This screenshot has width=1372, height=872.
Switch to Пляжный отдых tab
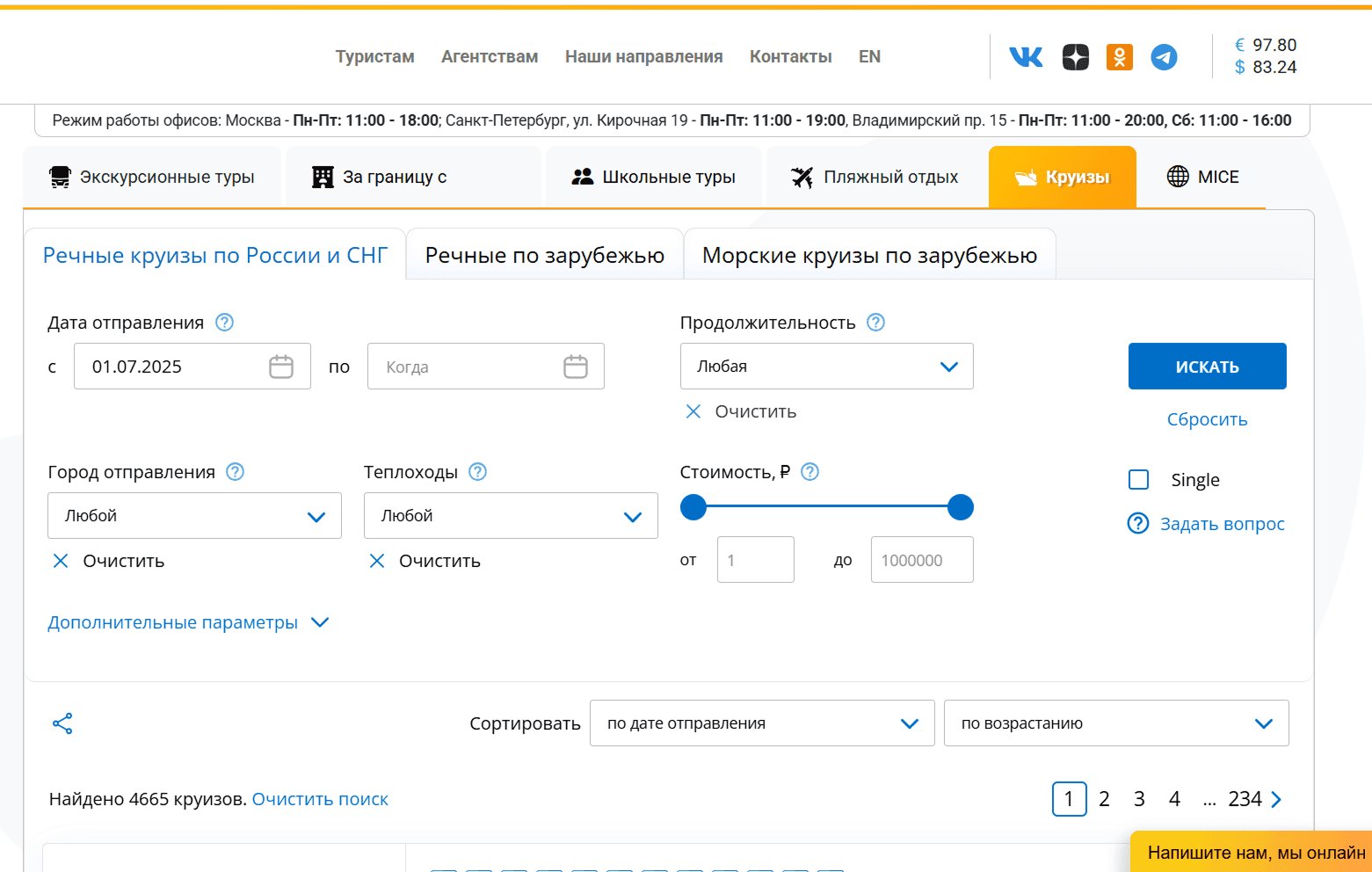click(x=875, y=177)
